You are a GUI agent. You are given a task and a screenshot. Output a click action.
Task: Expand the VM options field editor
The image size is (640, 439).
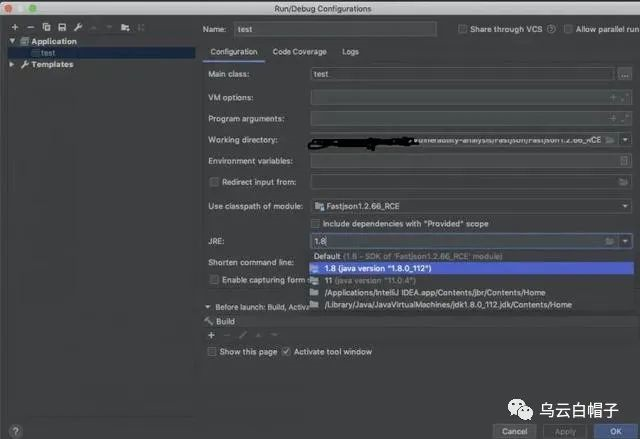[625, 98]
